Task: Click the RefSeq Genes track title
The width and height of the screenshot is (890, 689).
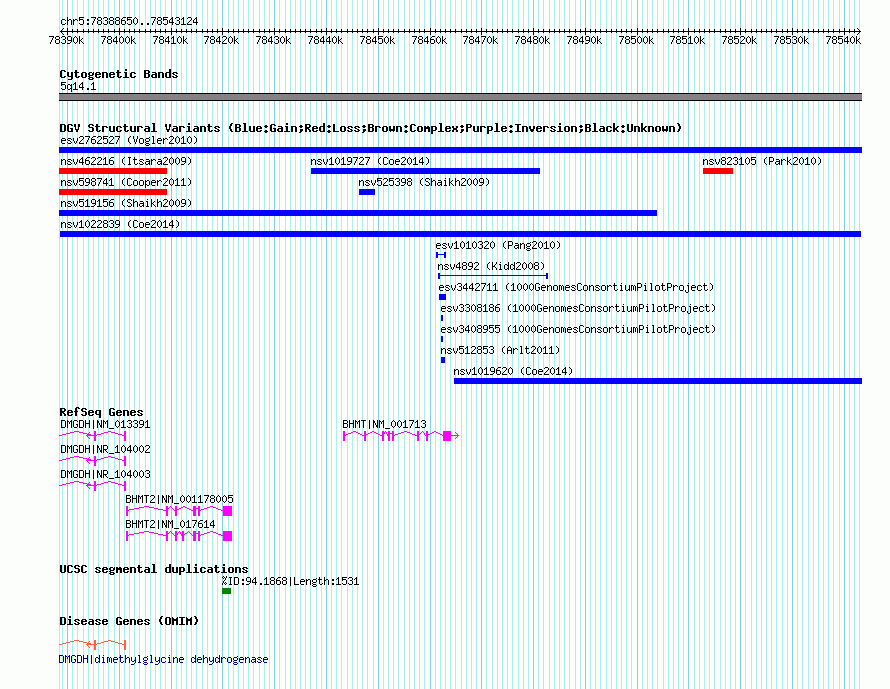Action: 101,412
